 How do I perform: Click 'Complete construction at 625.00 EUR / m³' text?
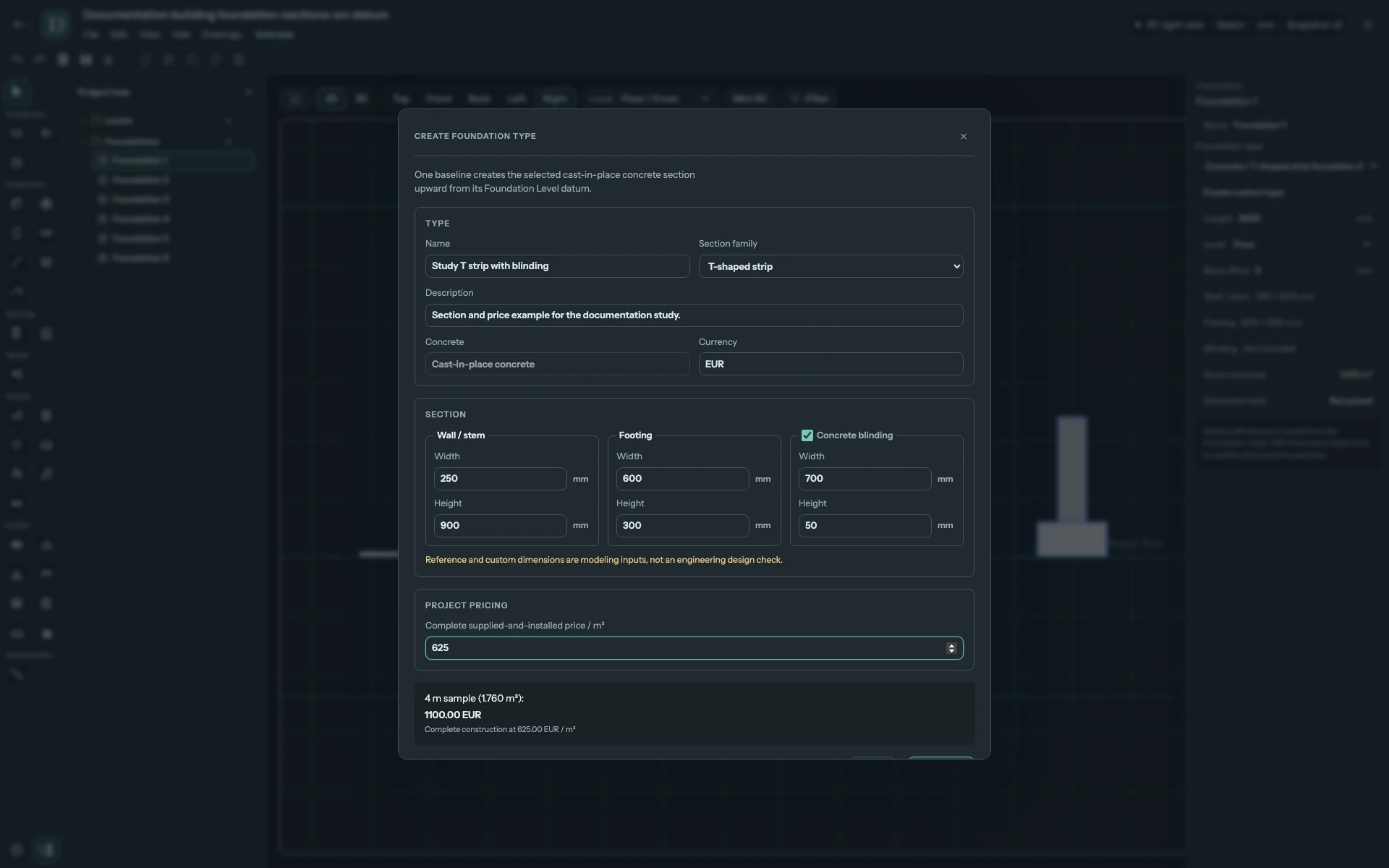click(500, 730)
